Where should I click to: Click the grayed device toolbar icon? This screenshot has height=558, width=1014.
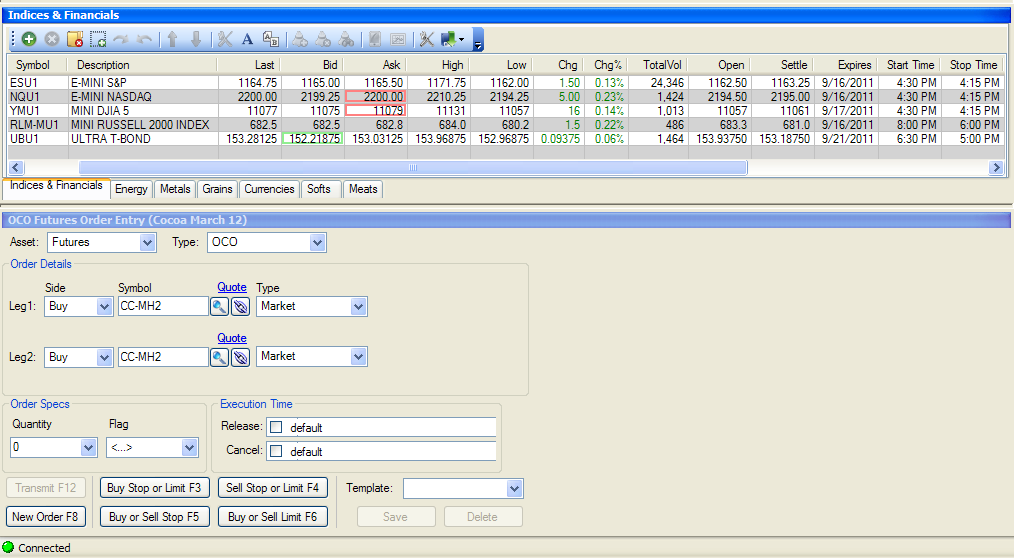374,39
